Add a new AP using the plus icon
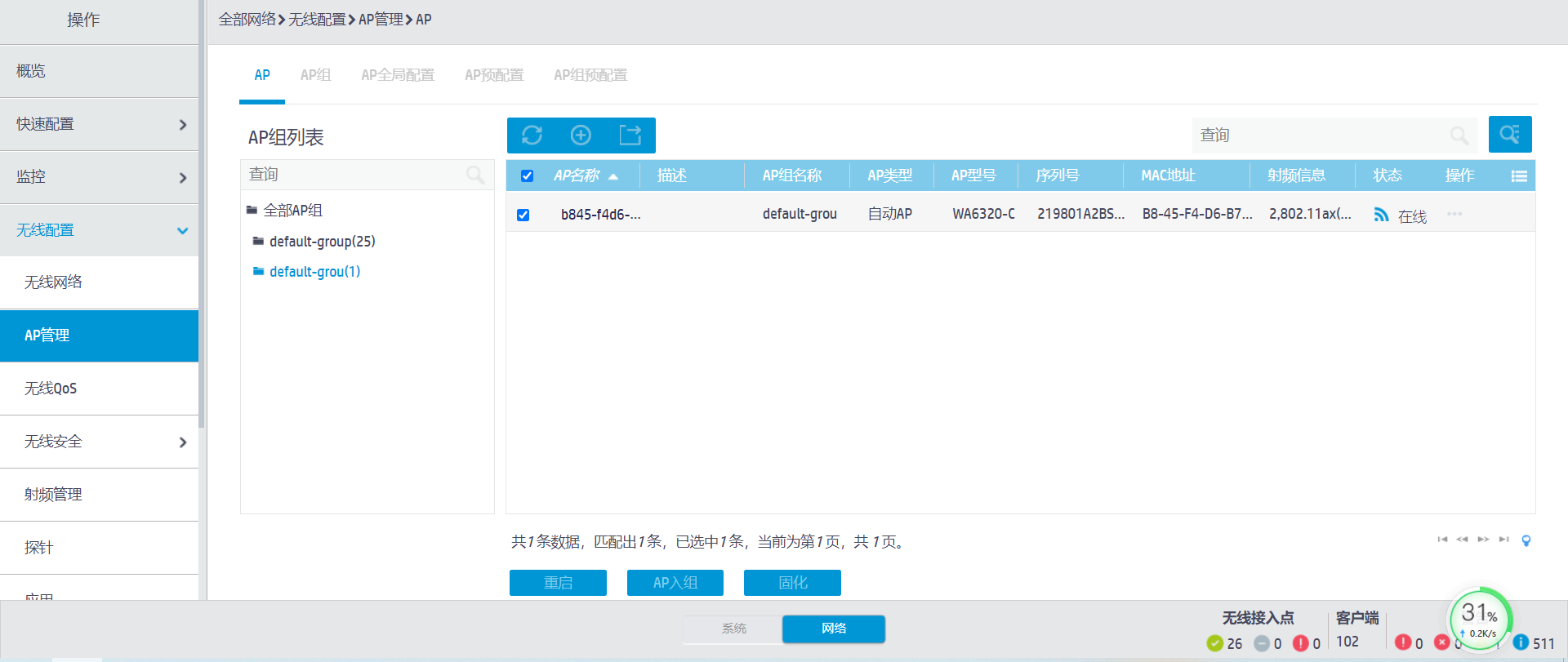 point(581,135)
